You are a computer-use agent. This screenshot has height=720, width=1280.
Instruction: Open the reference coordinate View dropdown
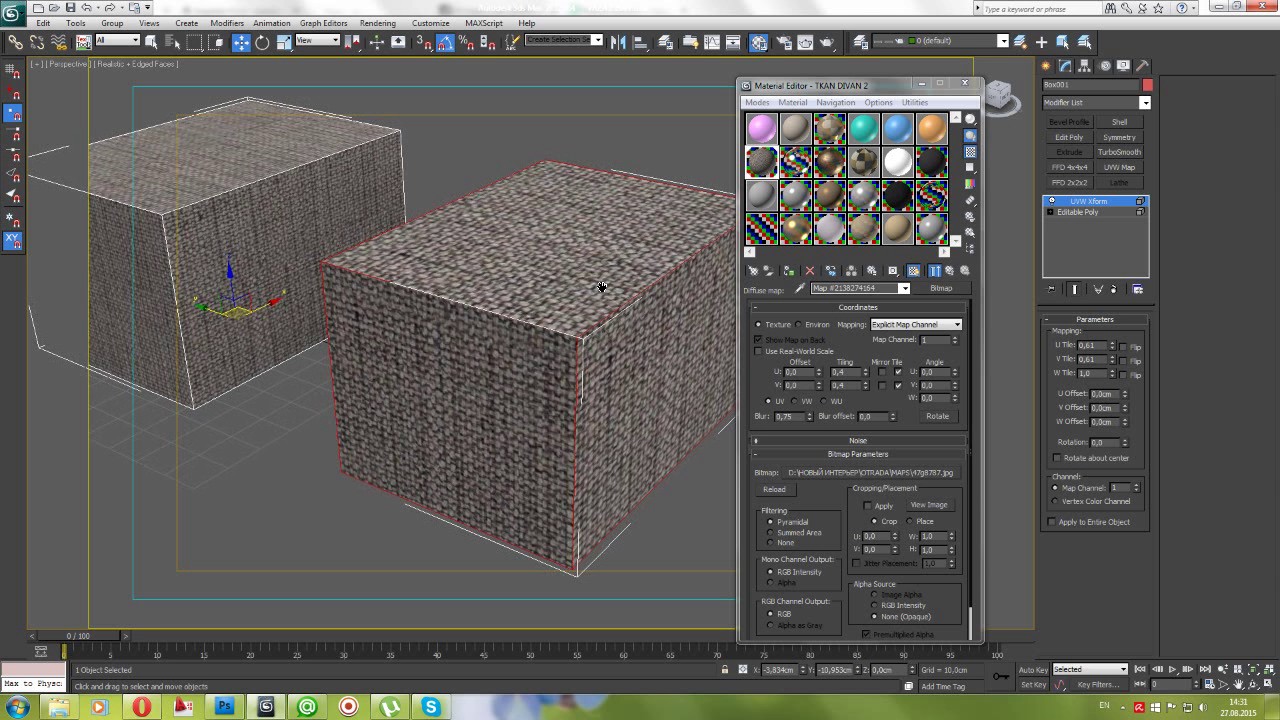(317, 40)
